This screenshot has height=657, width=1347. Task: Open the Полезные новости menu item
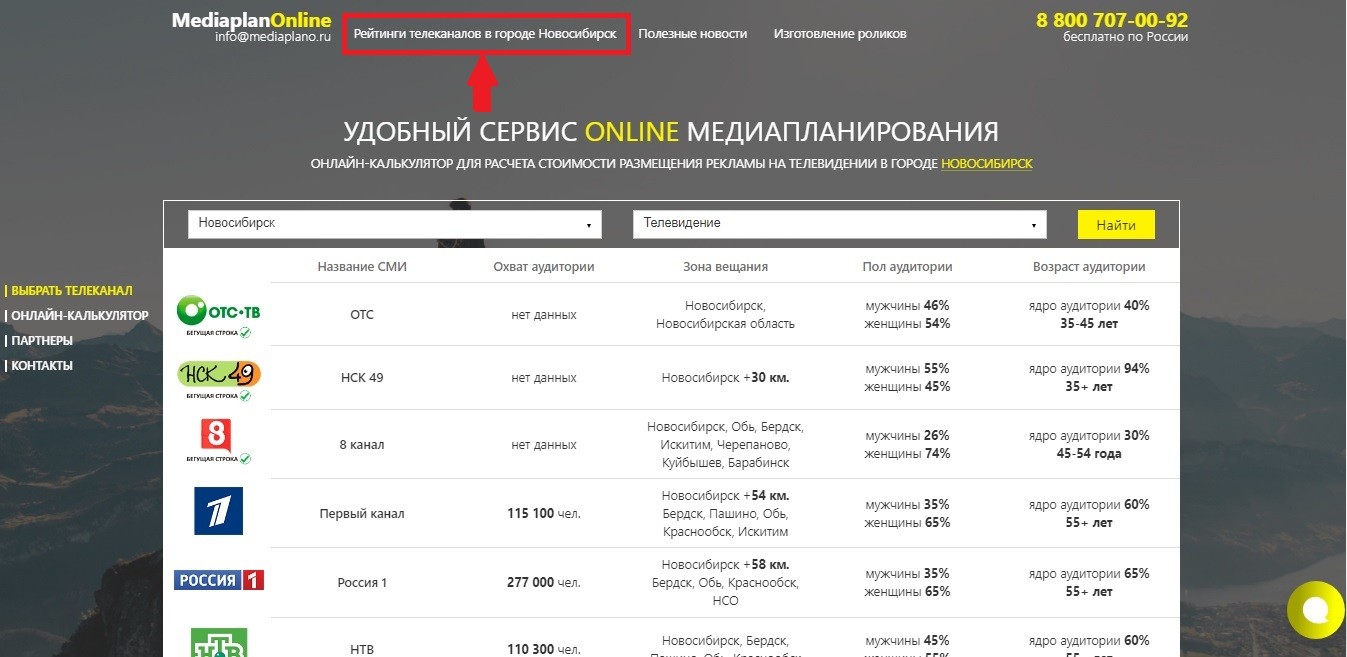click(x=693, y=34)
